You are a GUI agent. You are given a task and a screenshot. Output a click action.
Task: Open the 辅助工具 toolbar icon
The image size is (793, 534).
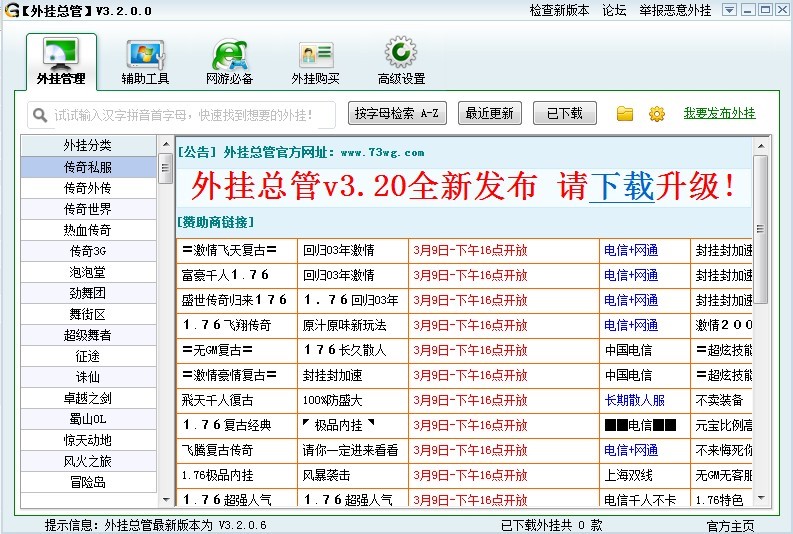(x=145, y=55)
